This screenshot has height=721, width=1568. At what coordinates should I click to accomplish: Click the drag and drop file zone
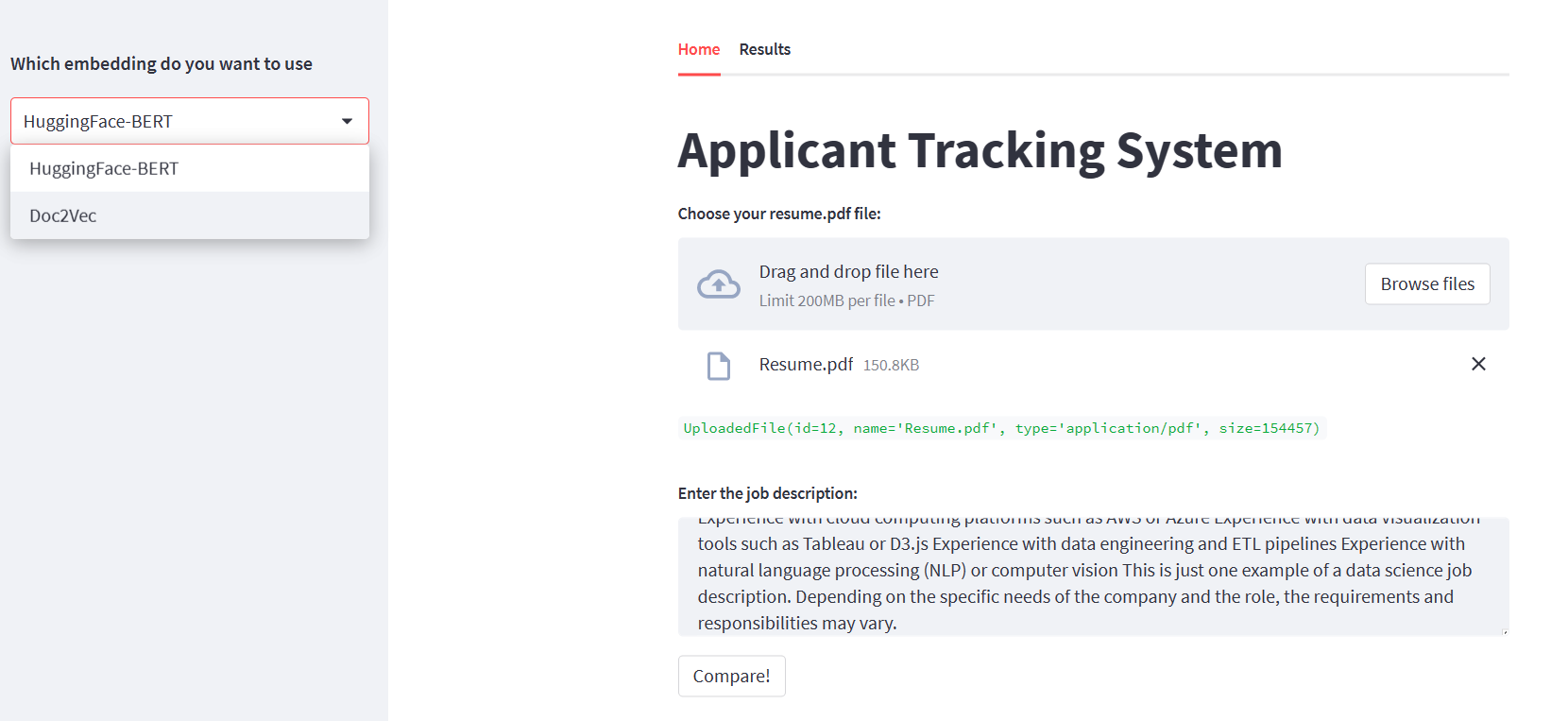point(1039,284)
